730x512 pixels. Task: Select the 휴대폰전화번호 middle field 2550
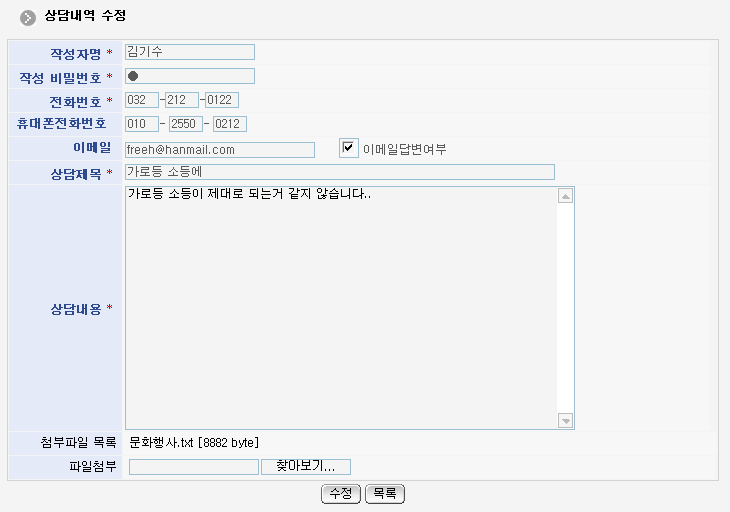185,124
